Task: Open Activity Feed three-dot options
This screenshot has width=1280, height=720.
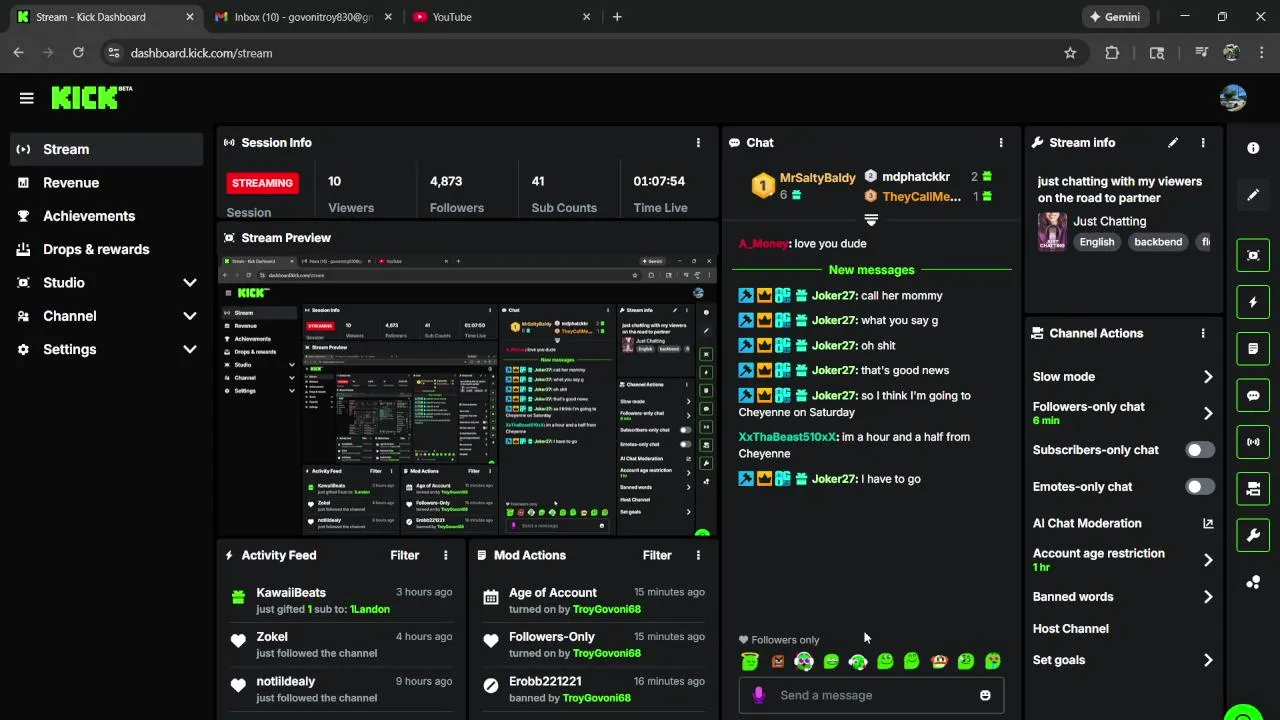Action: click(446, 555)
